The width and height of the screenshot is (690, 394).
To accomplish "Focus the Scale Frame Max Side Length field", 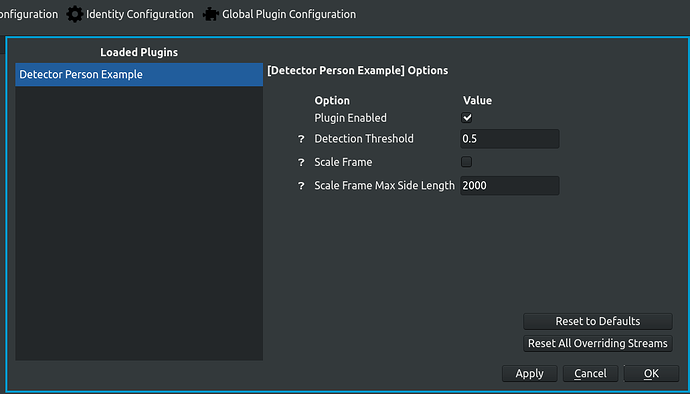I will coord(510,185).
